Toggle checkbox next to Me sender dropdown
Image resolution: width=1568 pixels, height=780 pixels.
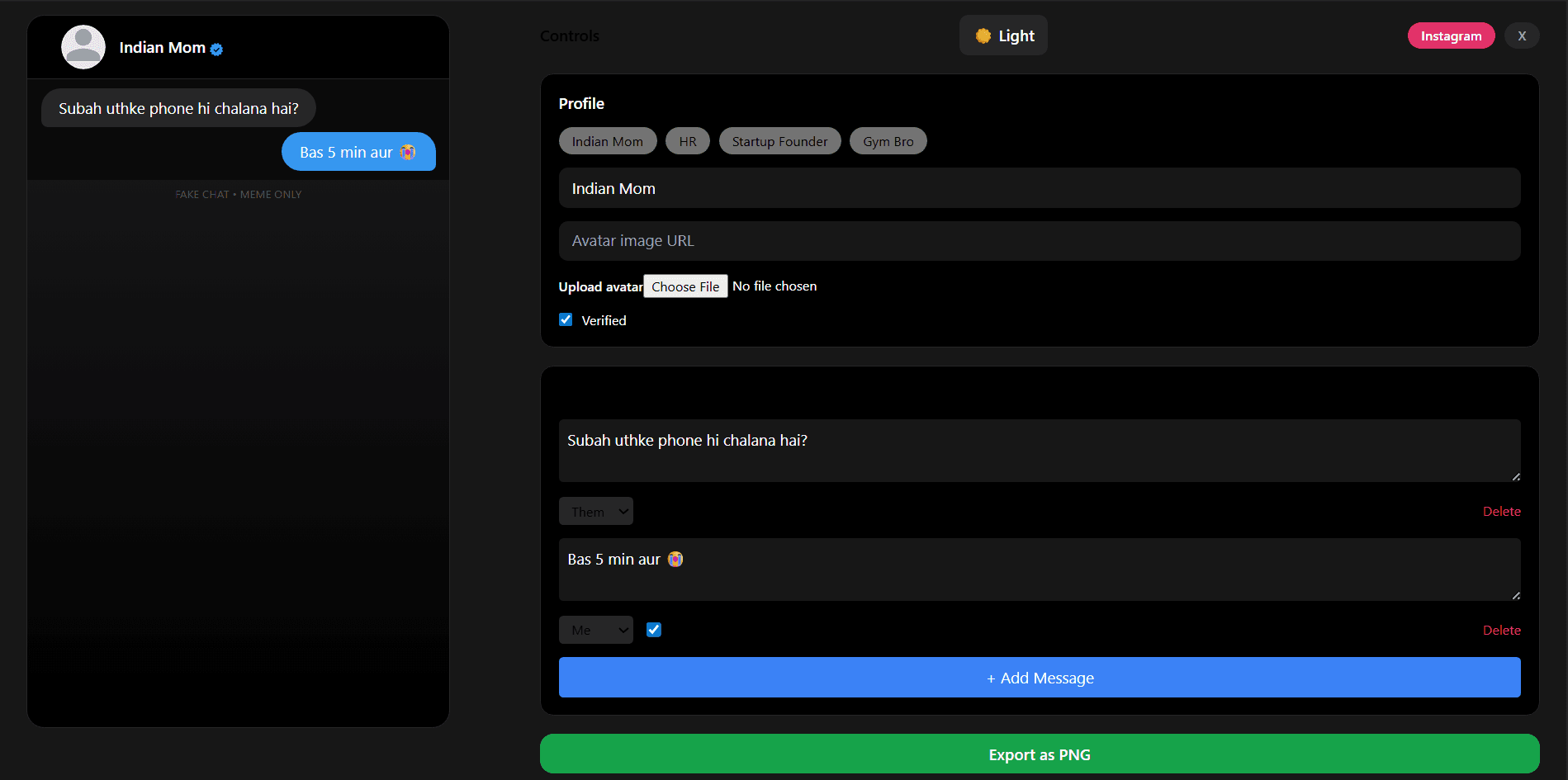(x=654, y=630)
